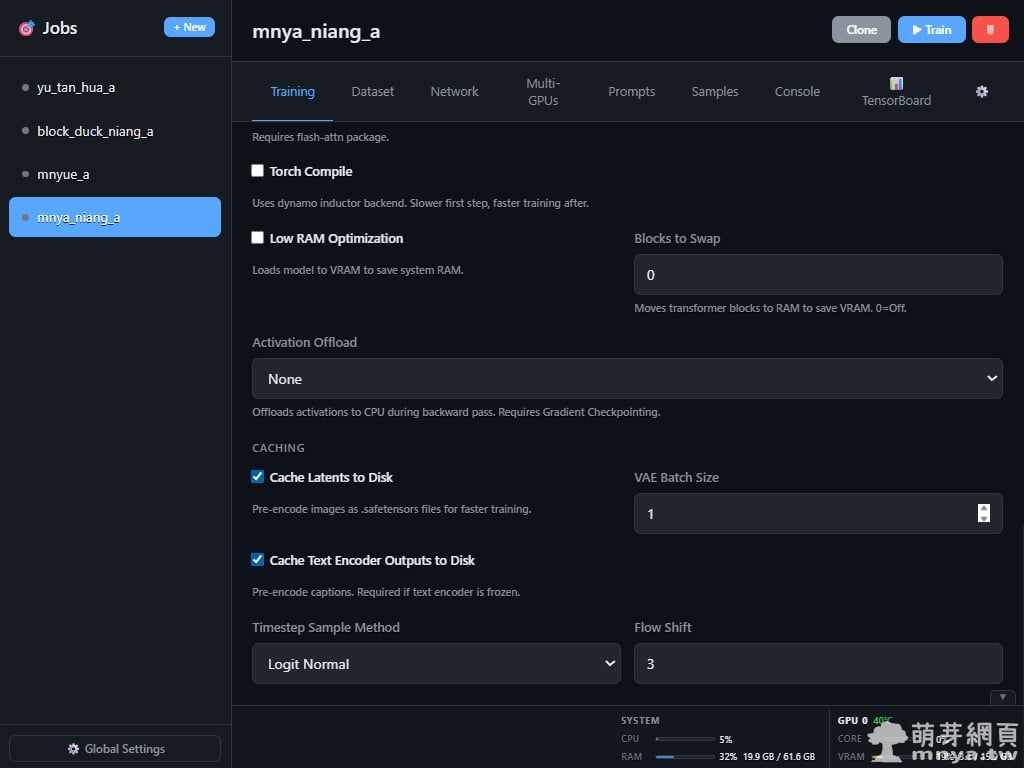Open Global Settings with gear icon
The height and width of the screenshot is (768, 1024).
tap(115, 749)
